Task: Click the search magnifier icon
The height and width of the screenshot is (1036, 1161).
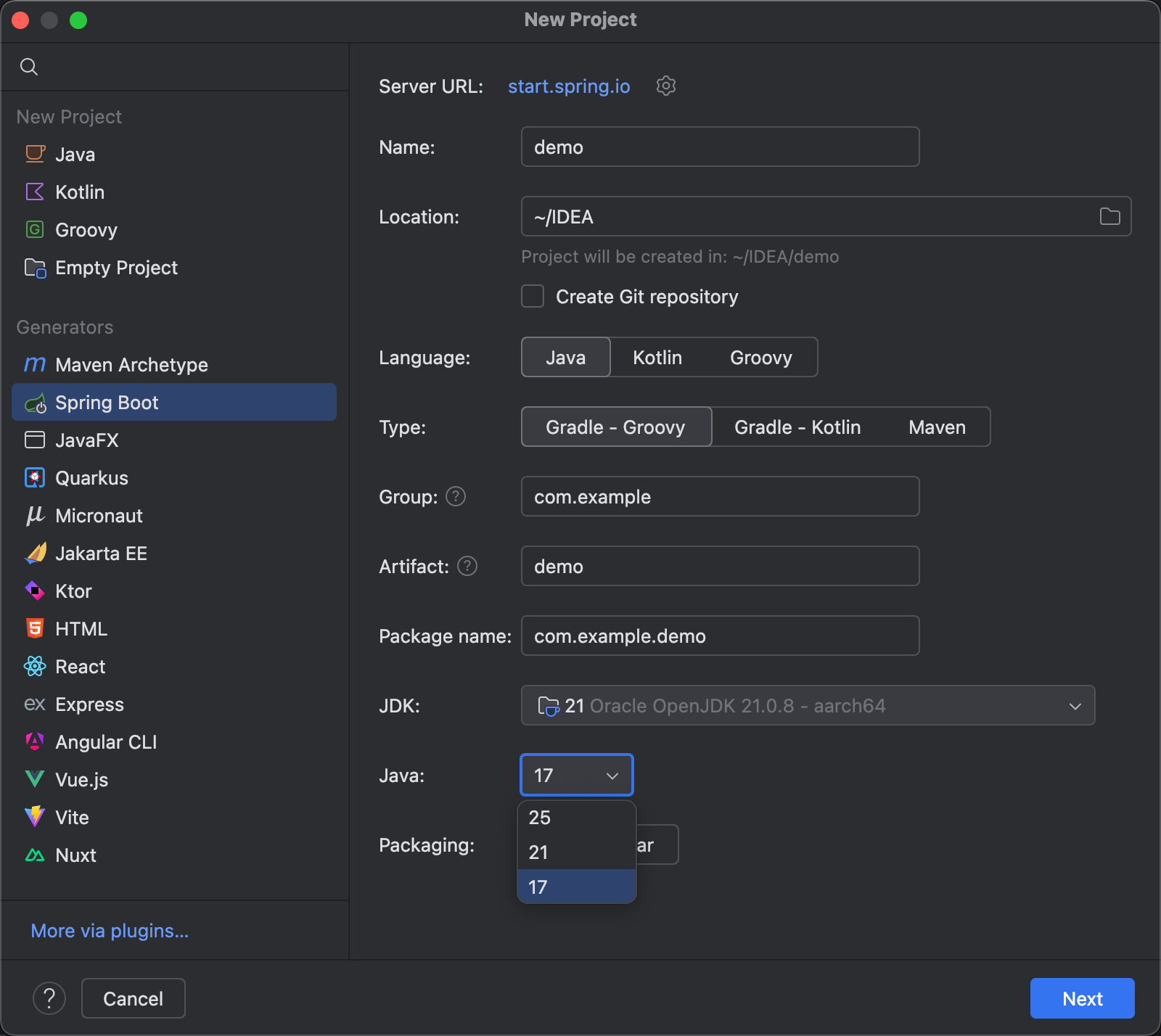Action: 29,67
